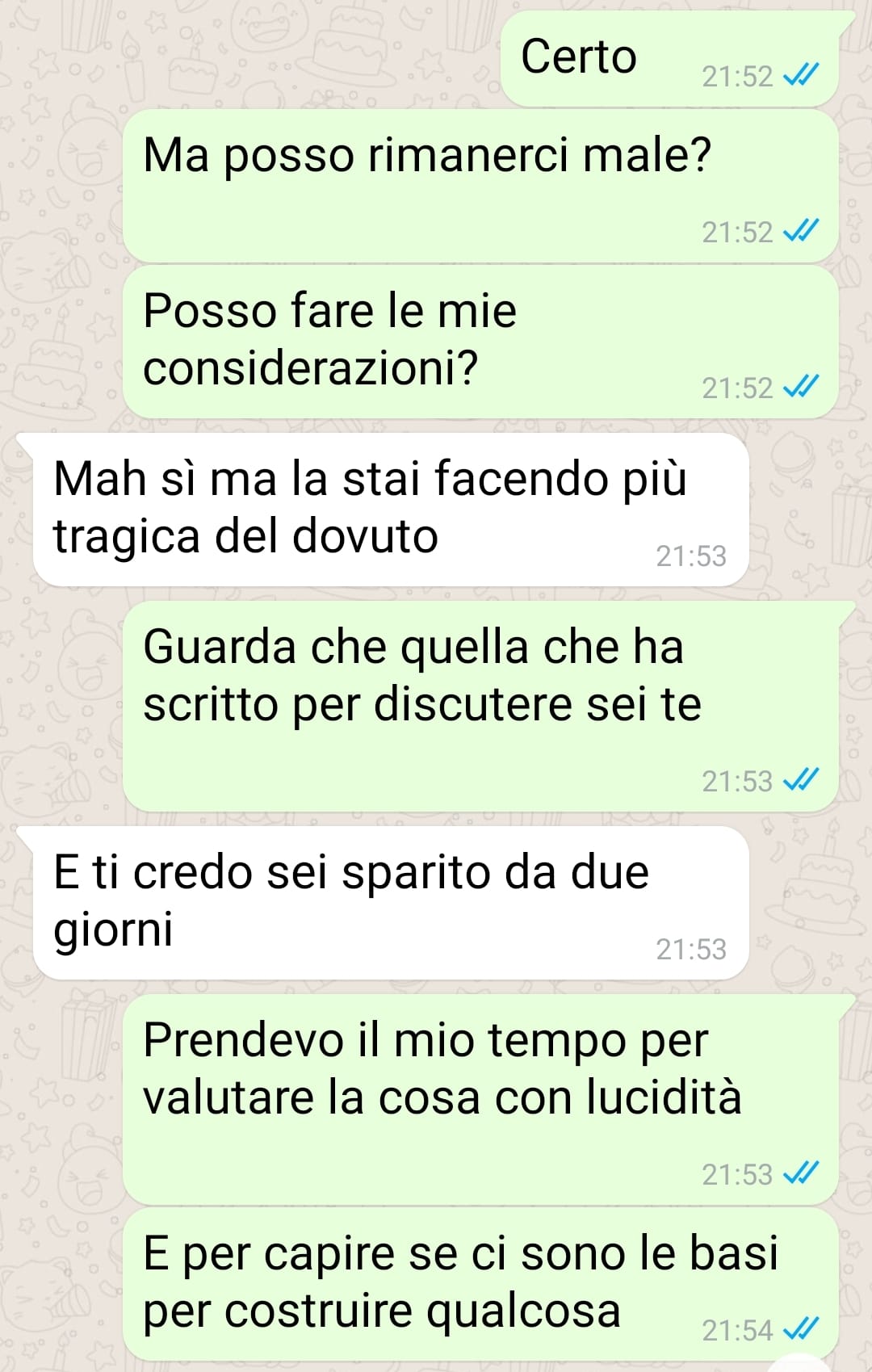The height and width of the screenshot is (1372, 872).
Task: Tap the 21:54 timestamp on last message
Action: coord(737,1330)
